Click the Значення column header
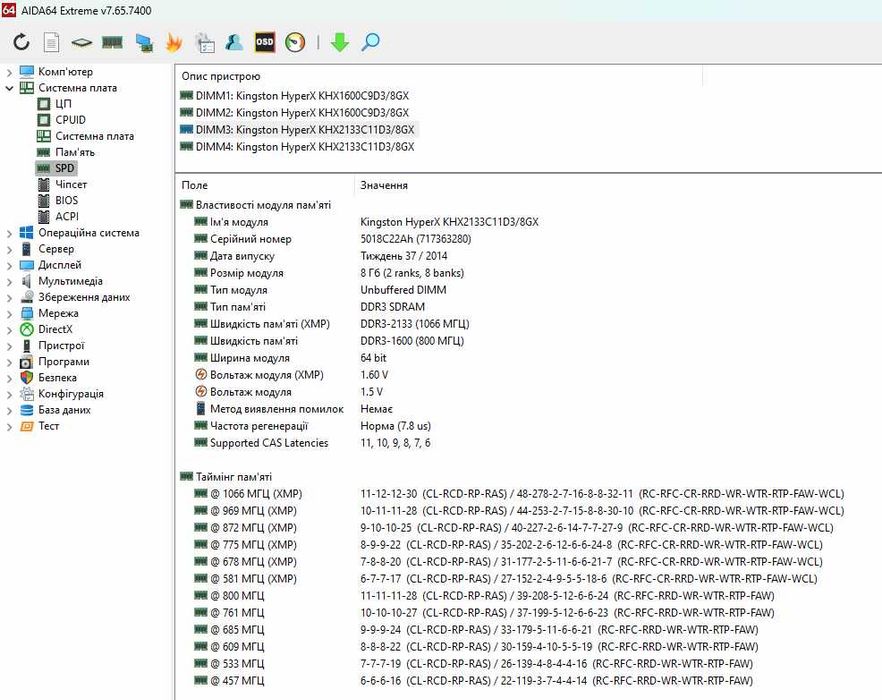This screenshot has height=700, width=882. pyautogui.click(x=384, y=185)
